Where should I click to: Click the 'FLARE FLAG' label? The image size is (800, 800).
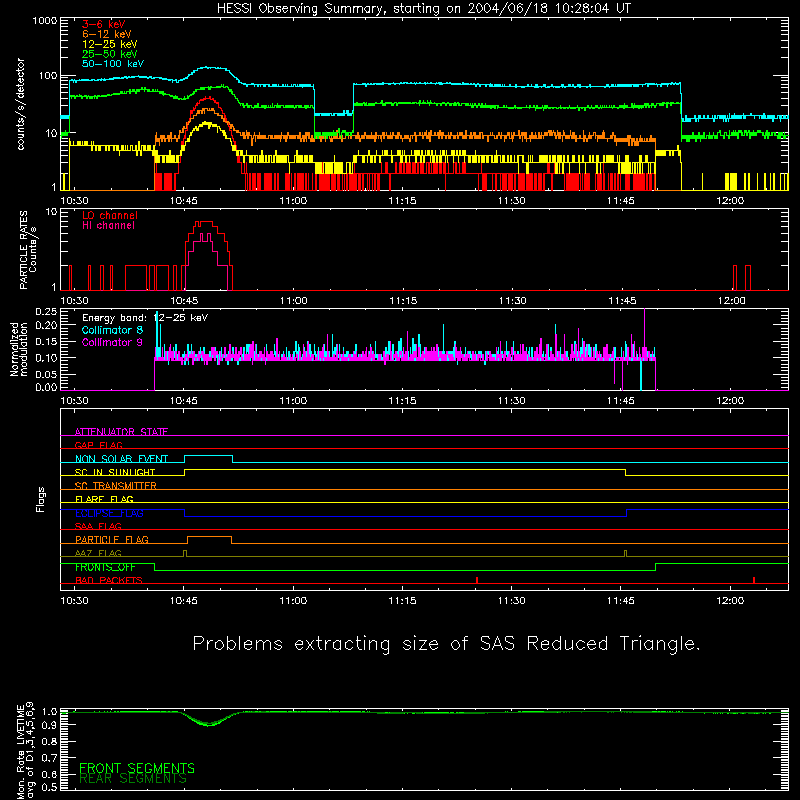pos(104,499)
